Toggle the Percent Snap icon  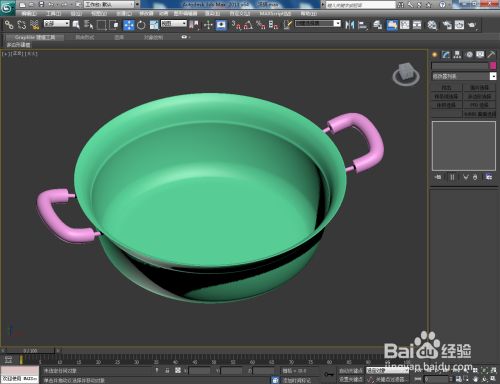point(261,25)
